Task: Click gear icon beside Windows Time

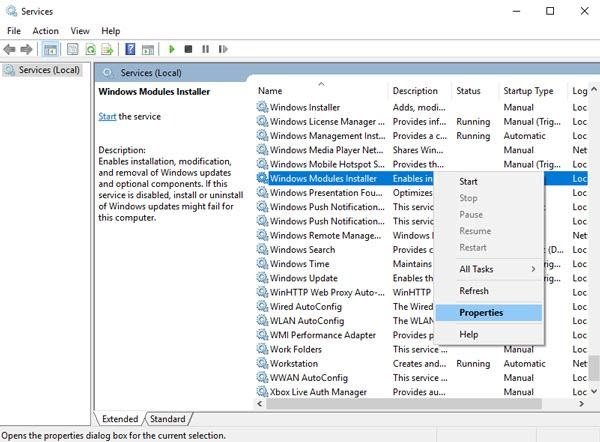Action: click(262, 264)
